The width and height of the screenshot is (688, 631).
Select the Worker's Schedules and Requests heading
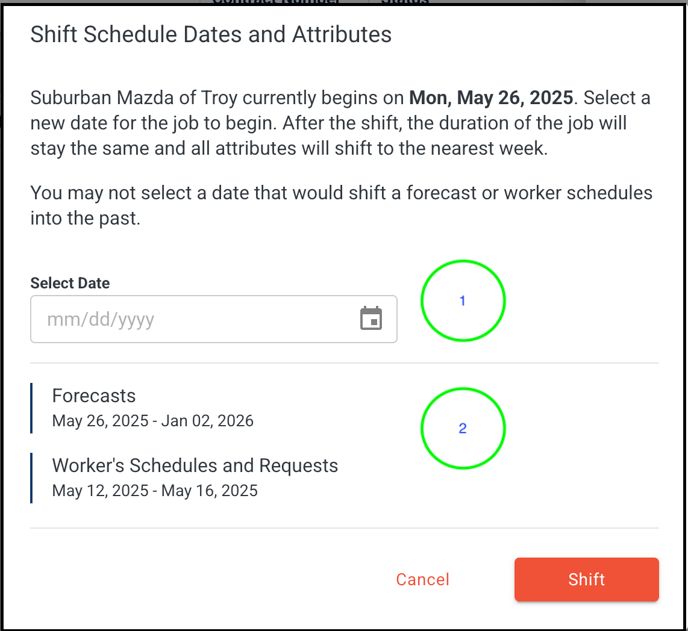click(x=195, y=466)
